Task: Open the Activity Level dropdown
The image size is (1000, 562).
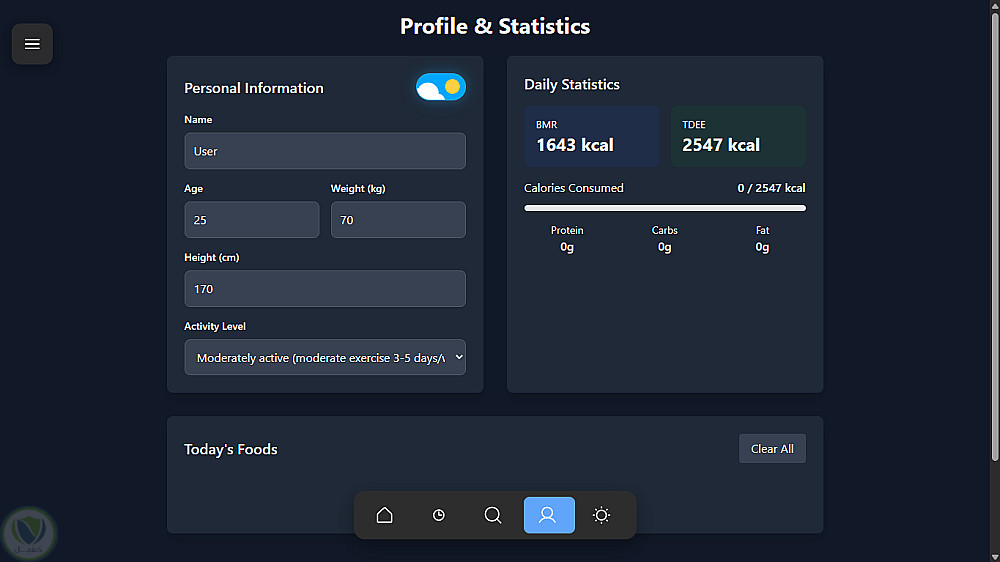Action: coord(325,357)
